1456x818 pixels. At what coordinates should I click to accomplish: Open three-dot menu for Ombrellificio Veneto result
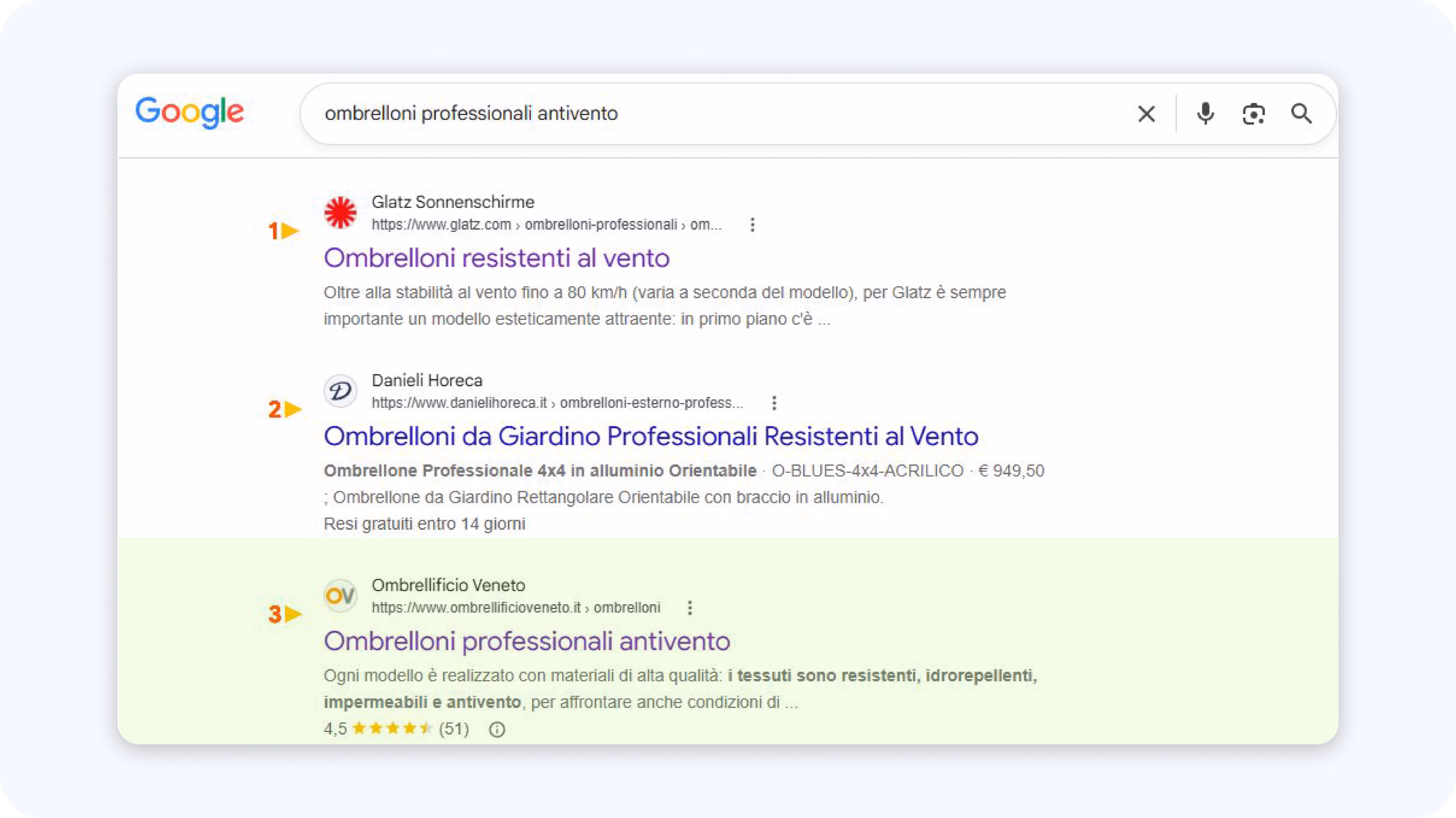[x=690, y=608]
